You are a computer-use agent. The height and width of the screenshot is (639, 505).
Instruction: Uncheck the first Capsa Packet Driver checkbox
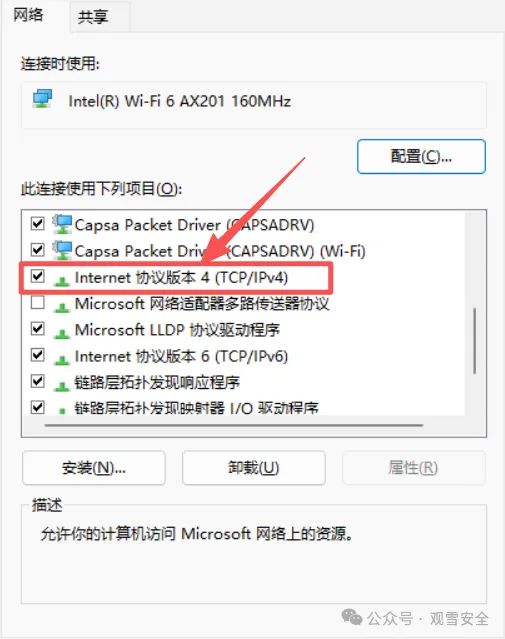[37, 223]
